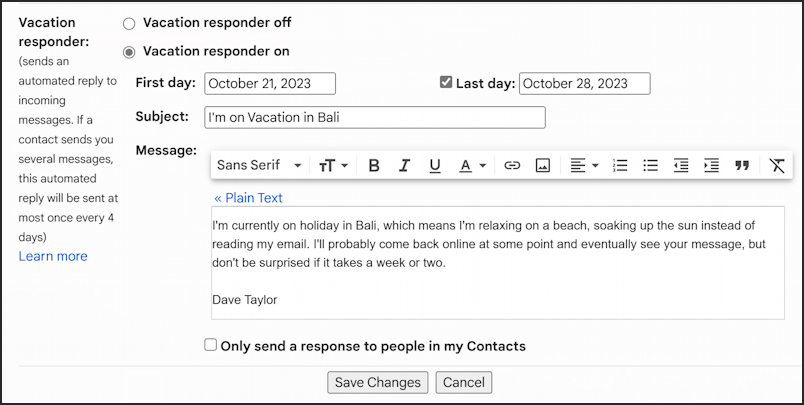Select Vacation responder off radio button
Image resolution: width=804 pixels, height=405 pixels.
pyautogui.click(x=129, y=24)
